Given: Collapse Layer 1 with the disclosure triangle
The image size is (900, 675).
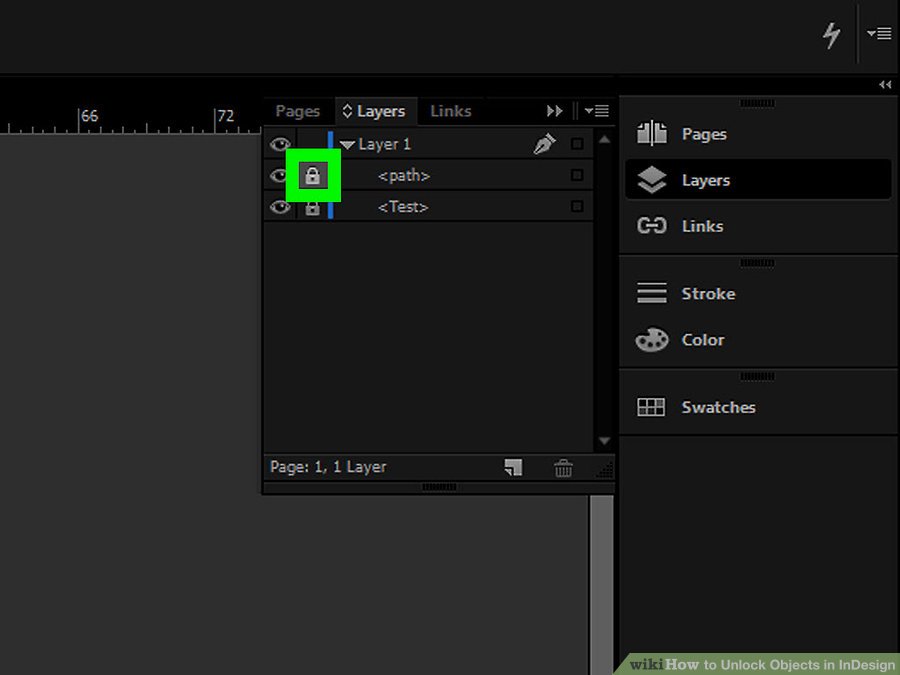Looking at the screenshot, I should [347, 145].
